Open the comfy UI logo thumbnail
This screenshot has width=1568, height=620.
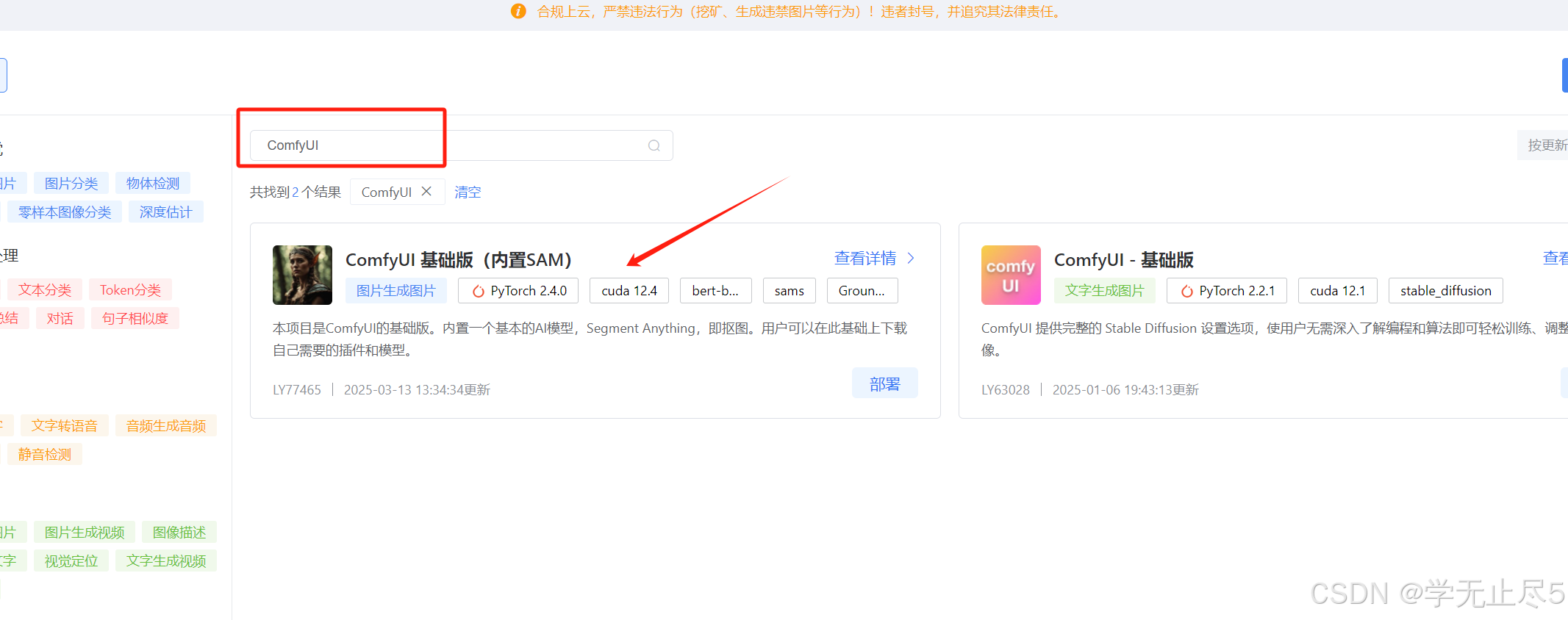(1011, 275)
